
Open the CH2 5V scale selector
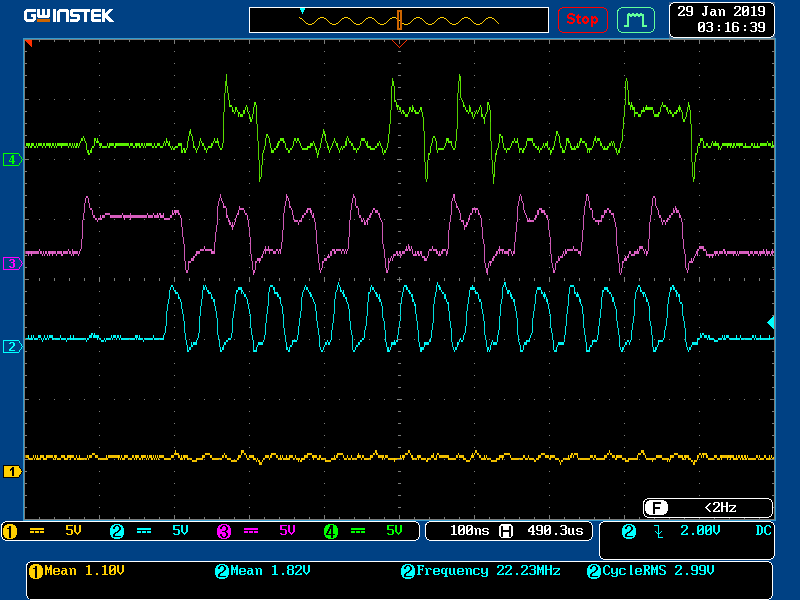coord(180,531)
